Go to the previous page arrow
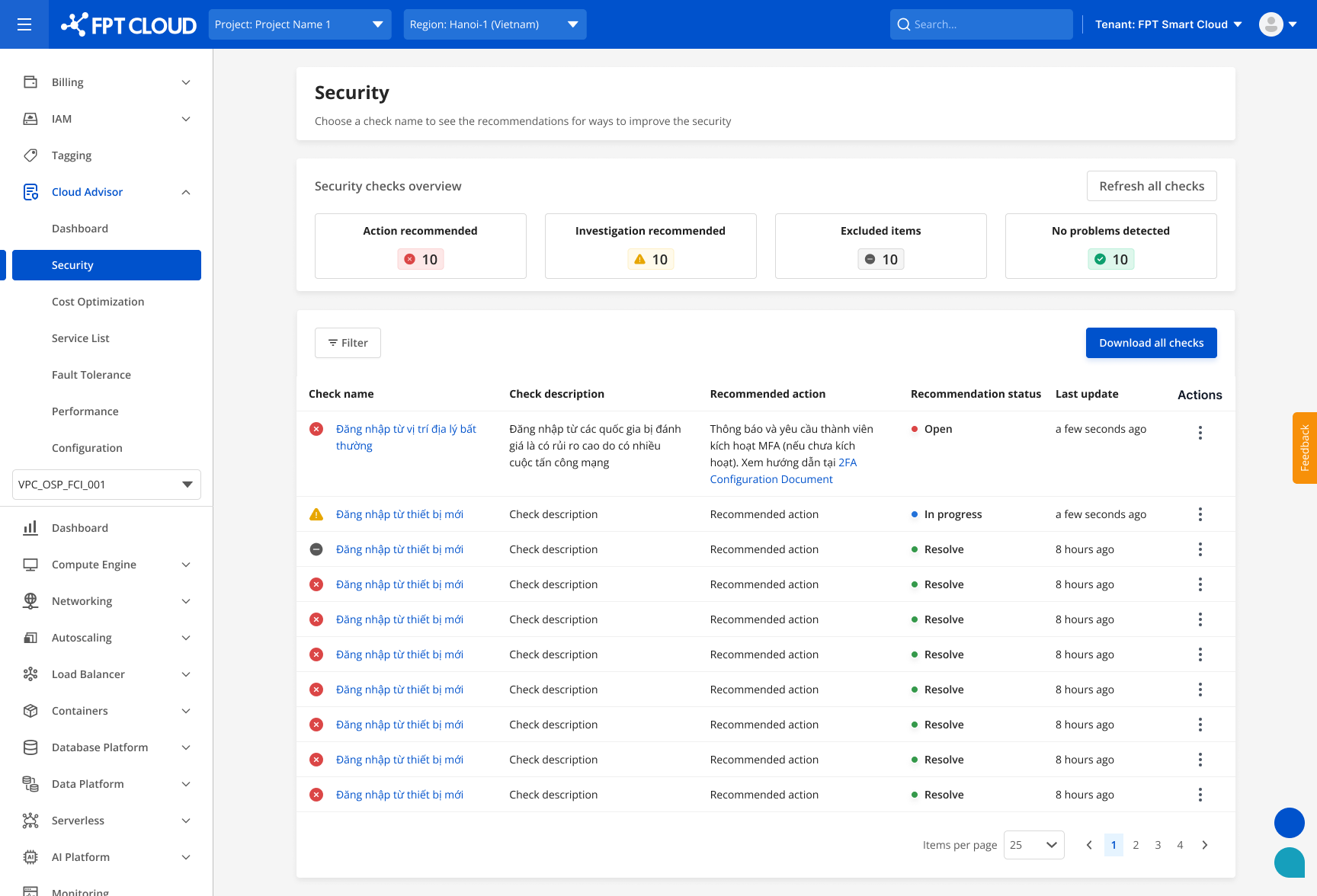Screen dimensions: 1317x896 [1089, 845]
